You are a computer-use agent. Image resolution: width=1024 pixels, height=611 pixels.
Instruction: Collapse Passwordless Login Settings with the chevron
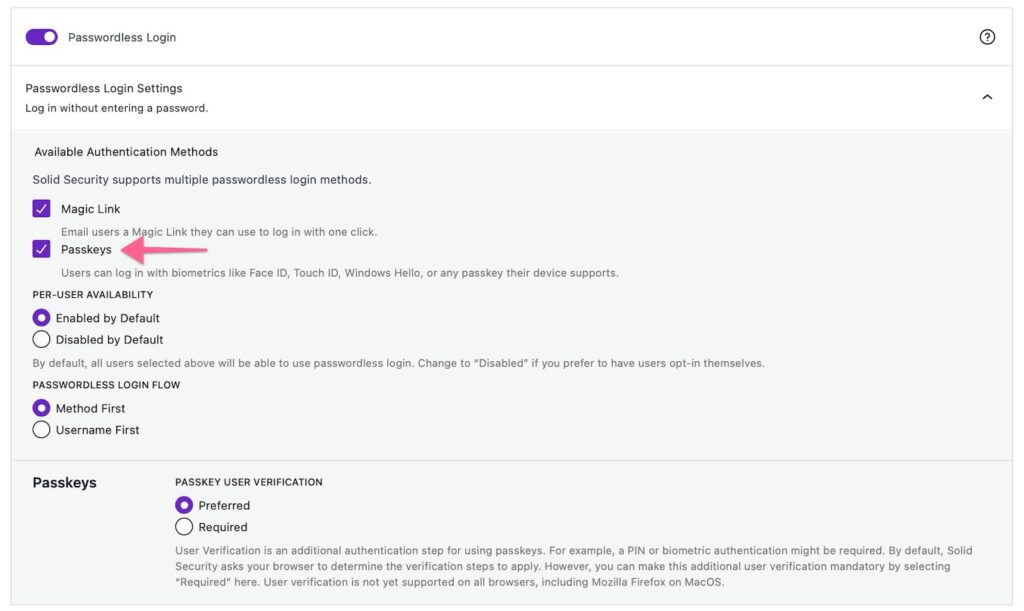(987, 97)
